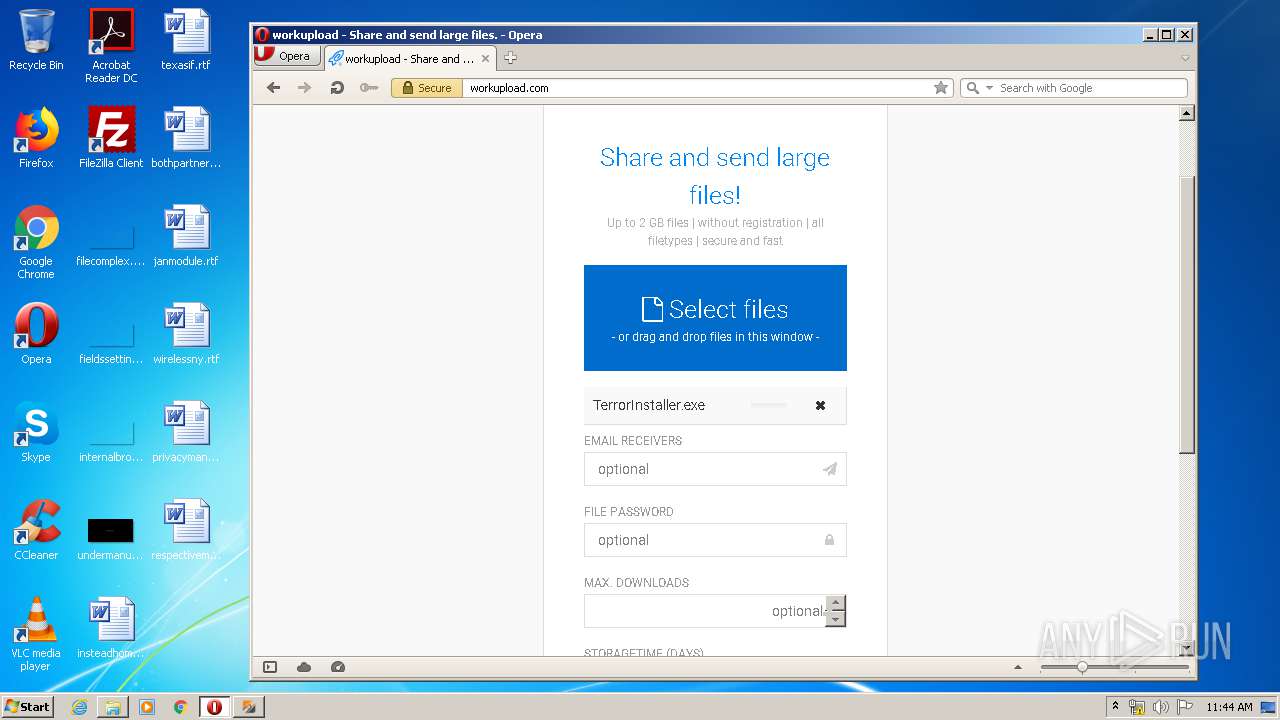Open Windows Explorer from the taskbar
This screenshot has height=720, width=1280.
(x=113, y=707)
